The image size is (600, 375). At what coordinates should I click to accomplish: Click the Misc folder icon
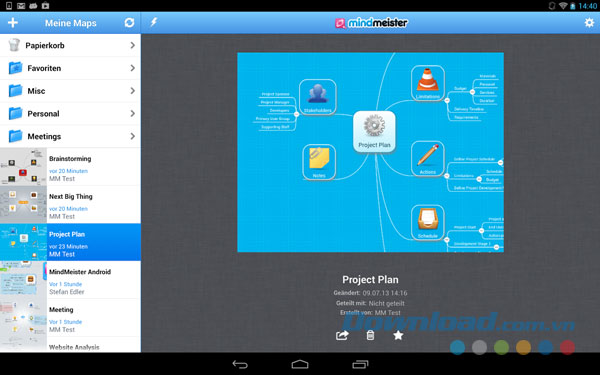coord(15,91)
